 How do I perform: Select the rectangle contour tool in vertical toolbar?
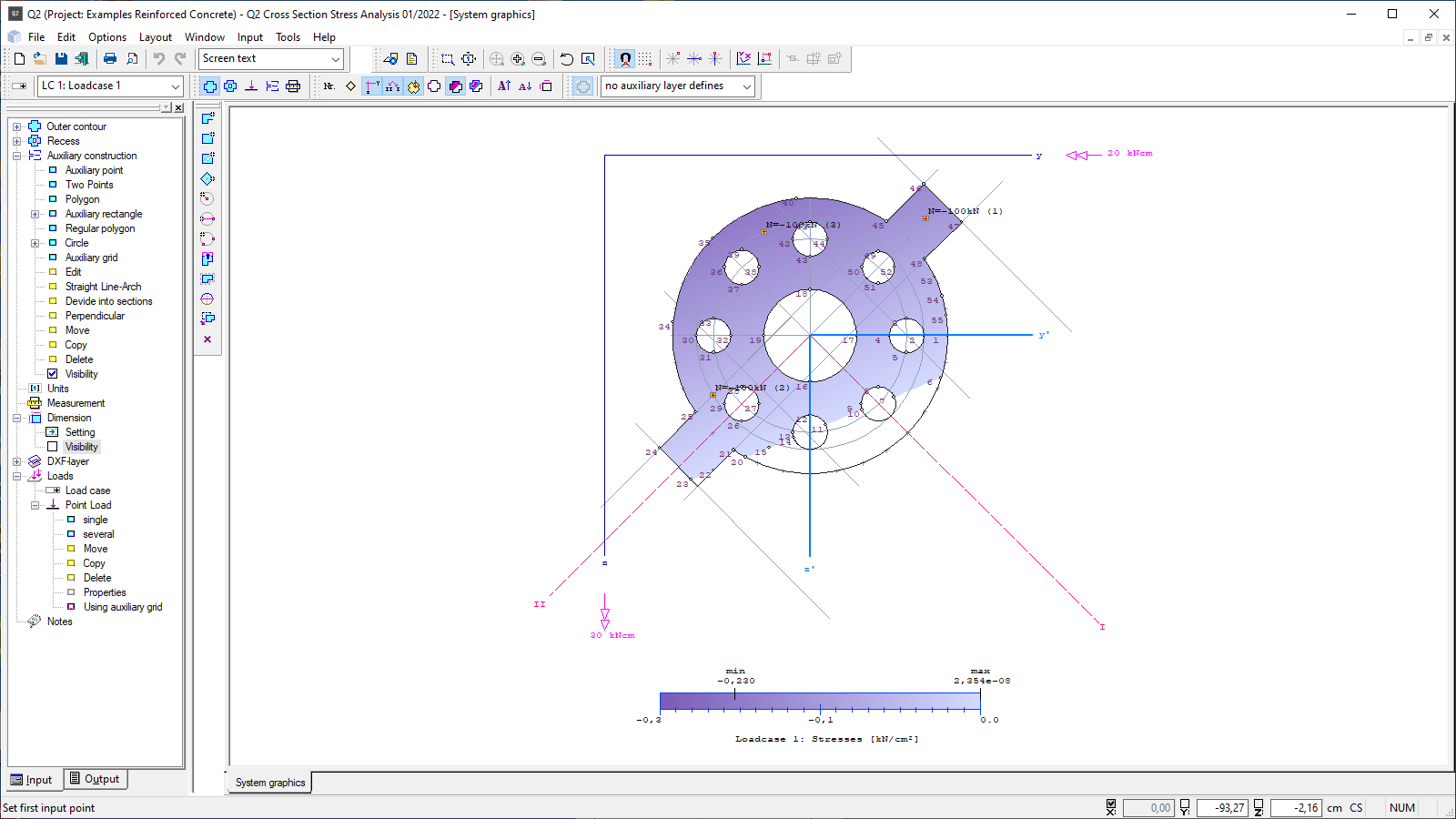[207, 138]
